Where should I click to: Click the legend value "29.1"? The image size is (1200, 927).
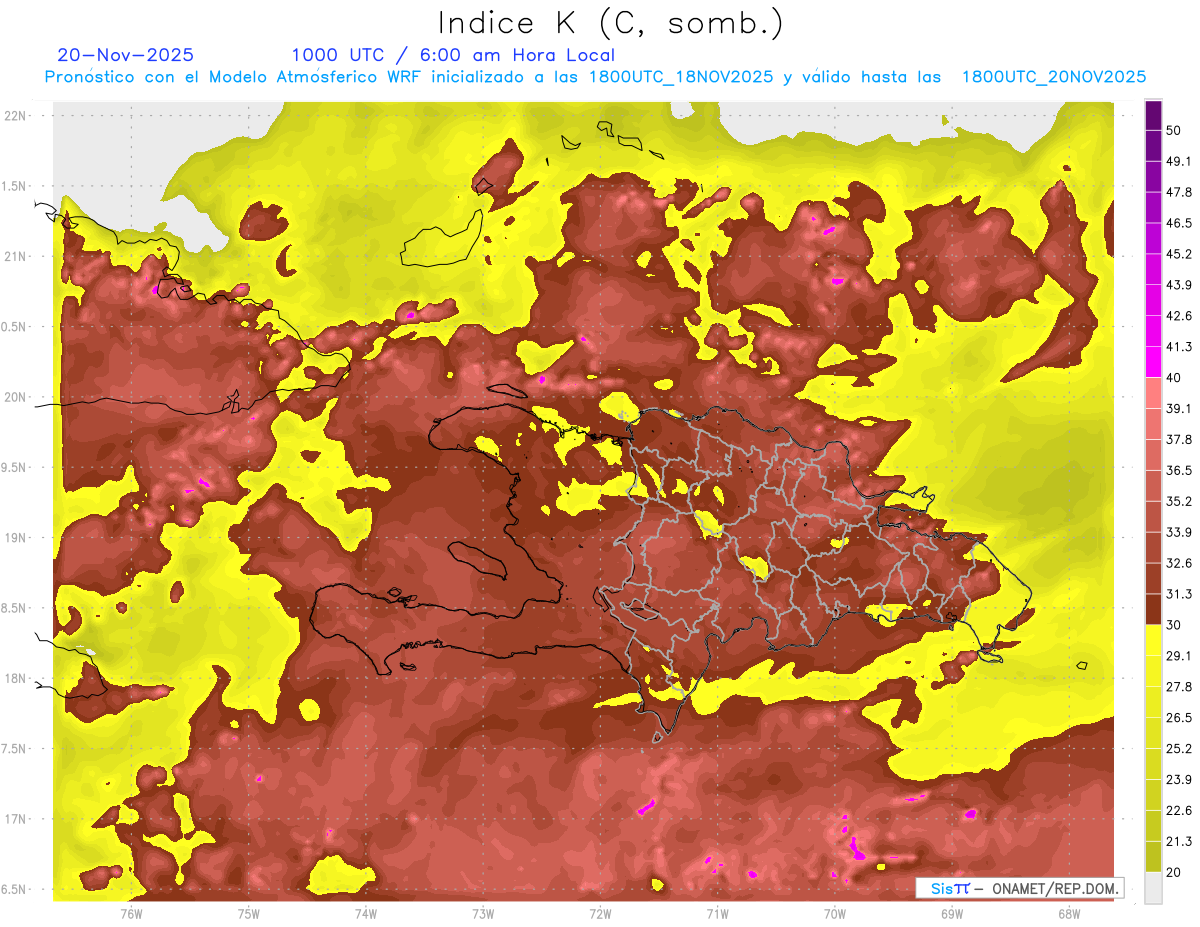[1179, 656]
